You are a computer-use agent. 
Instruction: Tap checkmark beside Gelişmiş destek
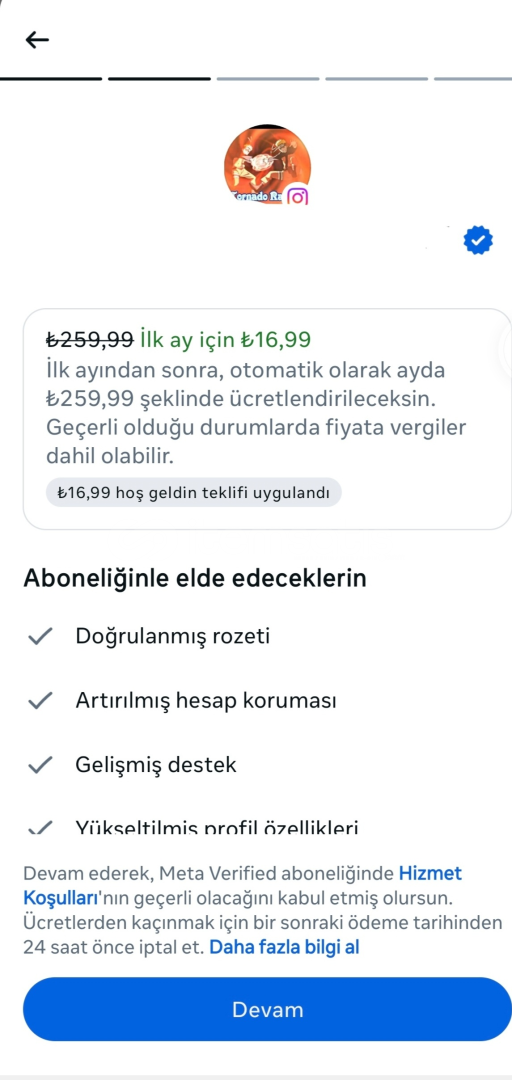click(40, 765)
